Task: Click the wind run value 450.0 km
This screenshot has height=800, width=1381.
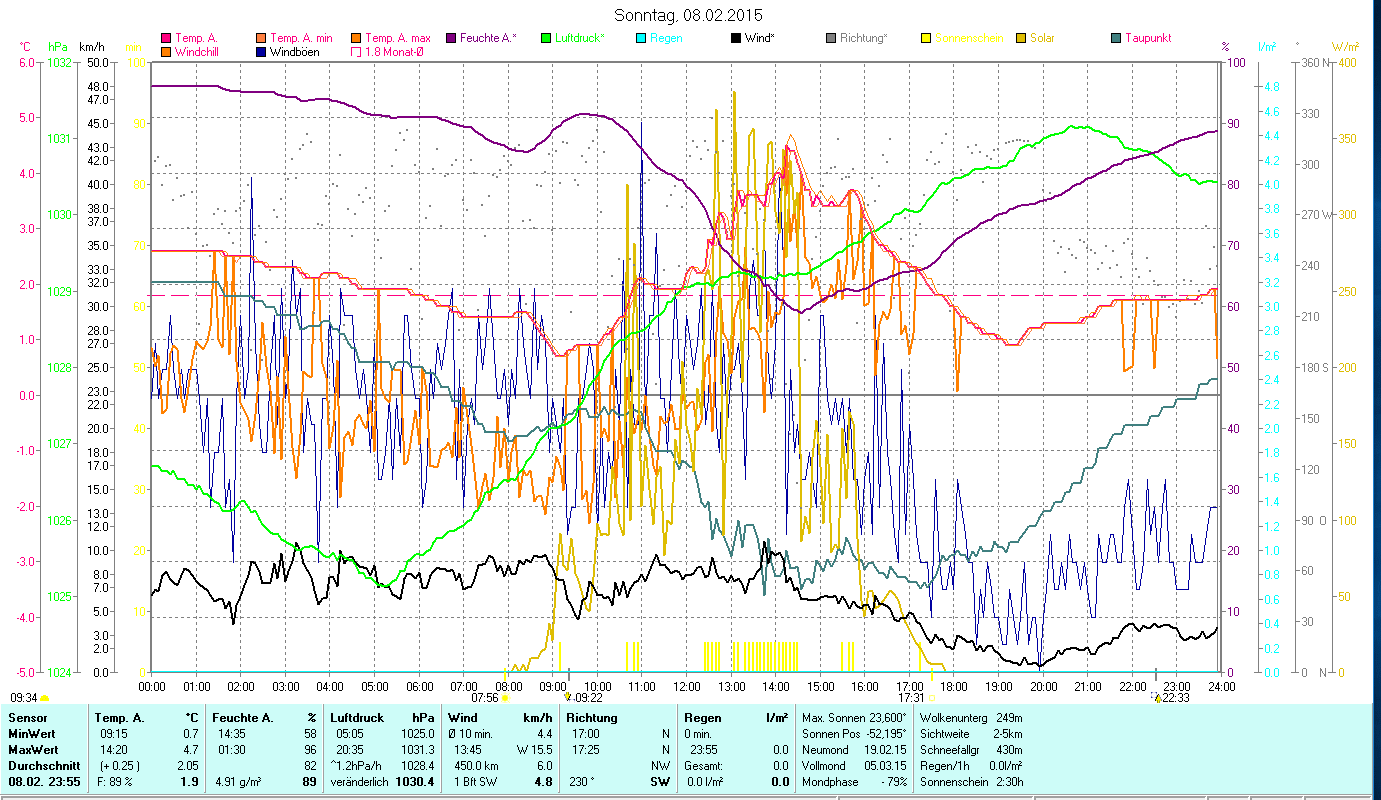Action: [x=477, y=766]
